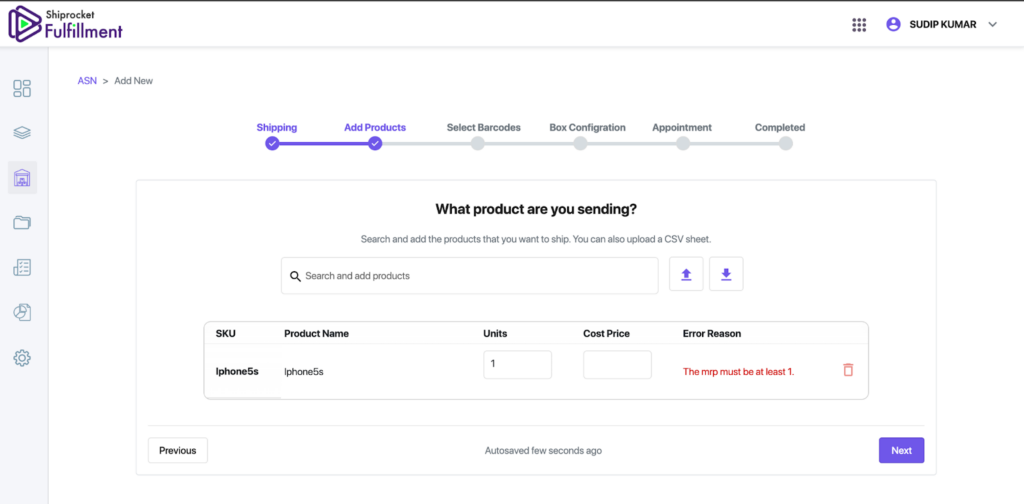This screenshot has width=1024, height=504.
Task: Open the settings gear in sidebar
Action: [x=22, y=358]
